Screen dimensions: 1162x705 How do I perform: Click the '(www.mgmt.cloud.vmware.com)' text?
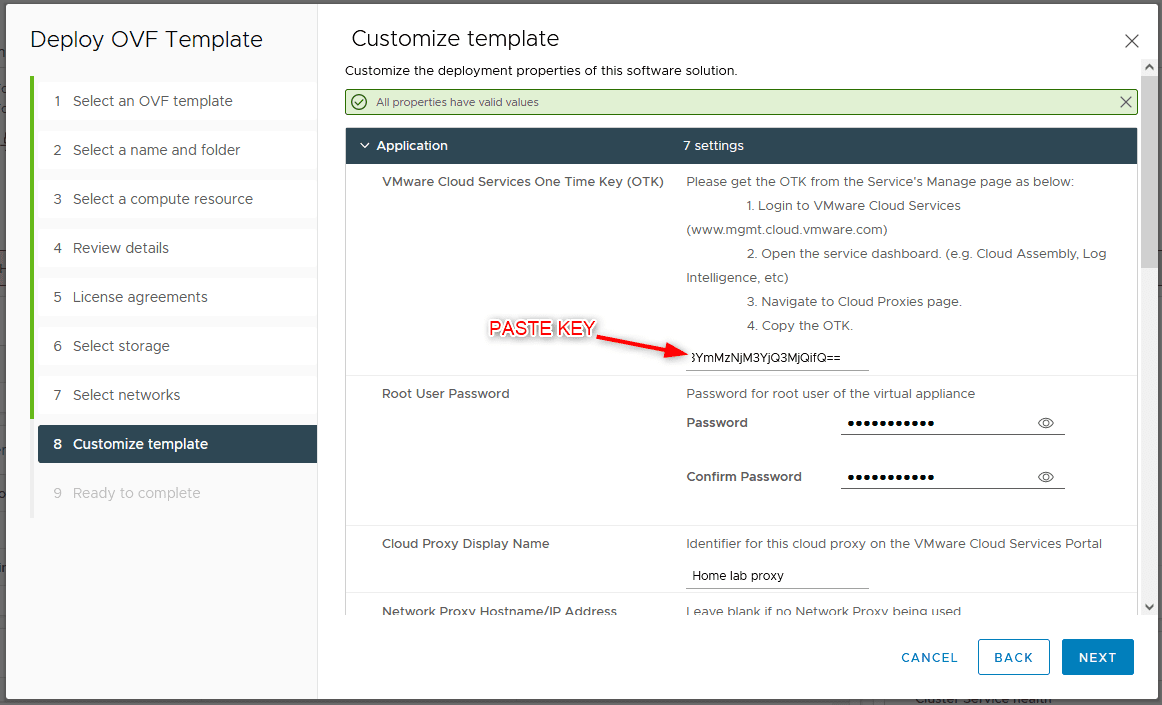coord(786,230)
